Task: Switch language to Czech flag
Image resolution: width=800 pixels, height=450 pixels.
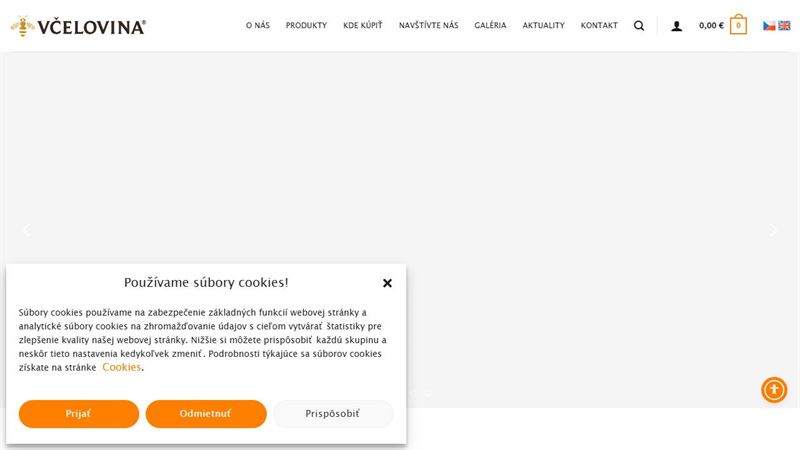Action: click(x=769, y=26)
